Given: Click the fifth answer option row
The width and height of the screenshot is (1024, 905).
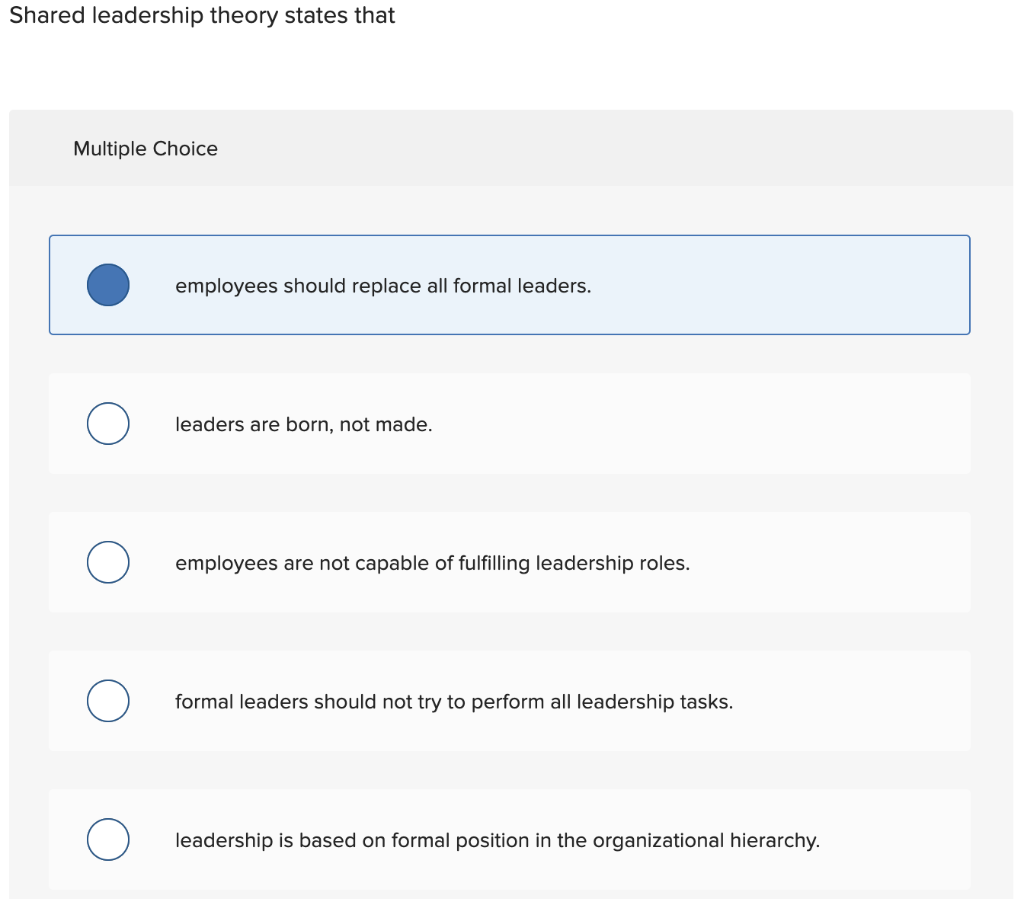Looking at the screenshot, I should (510, 840).
